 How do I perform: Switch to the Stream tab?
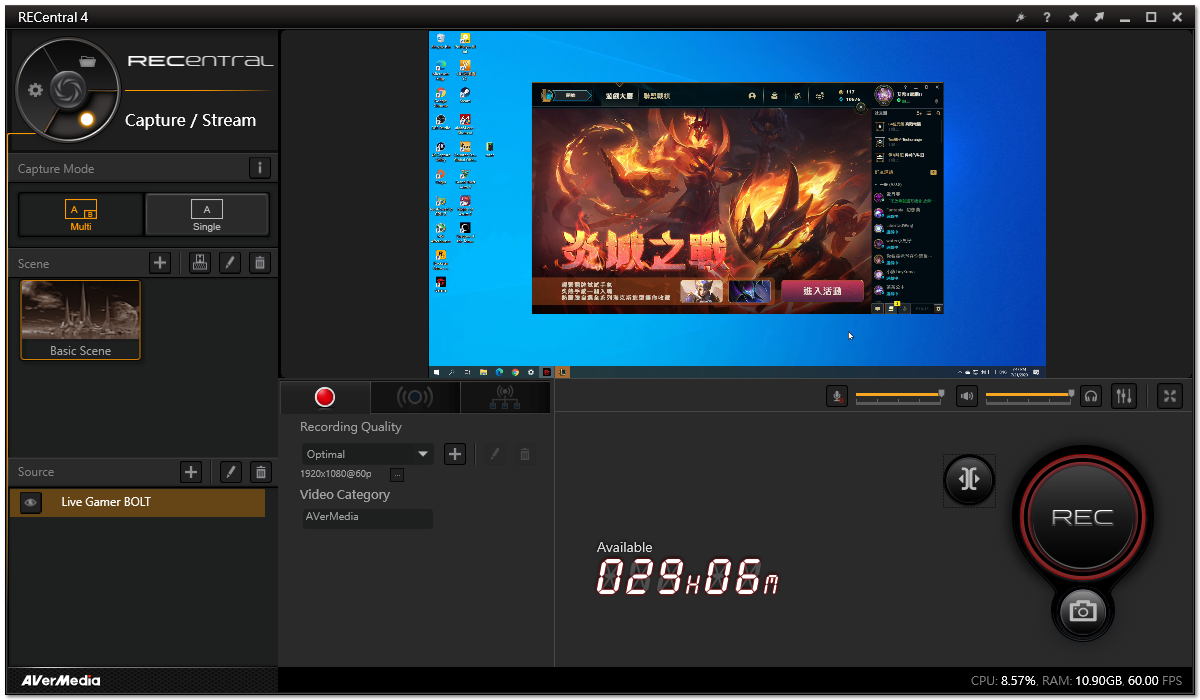(x=415, y=397)
